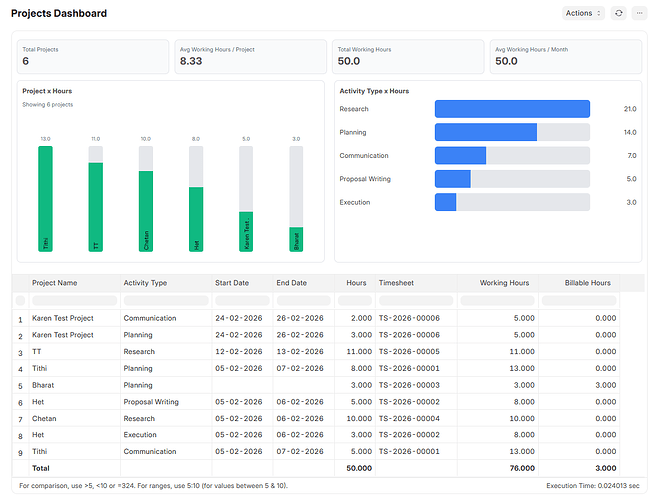Click the Activity Type filter field
Image resolution: width=659 pixels, height=500 pixels.
point(165,300)
